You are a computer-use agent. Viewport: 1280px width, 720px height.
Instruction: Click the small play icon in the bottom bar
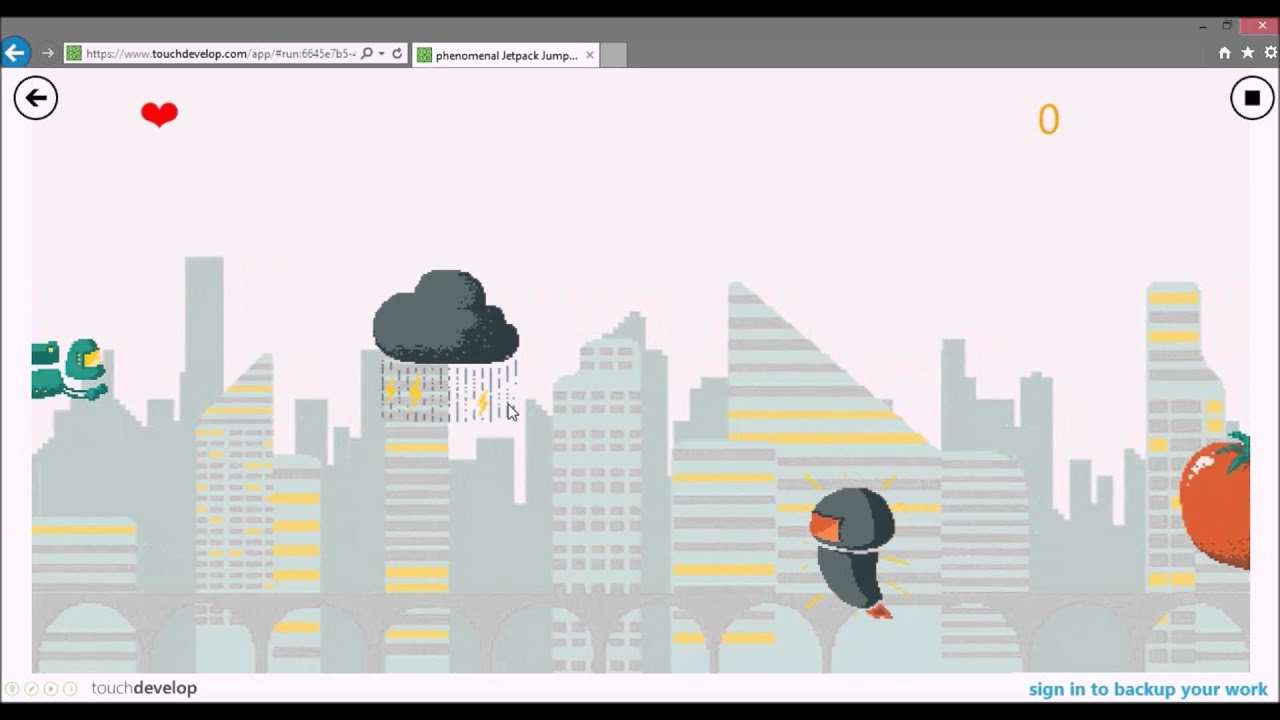[50, 688]
